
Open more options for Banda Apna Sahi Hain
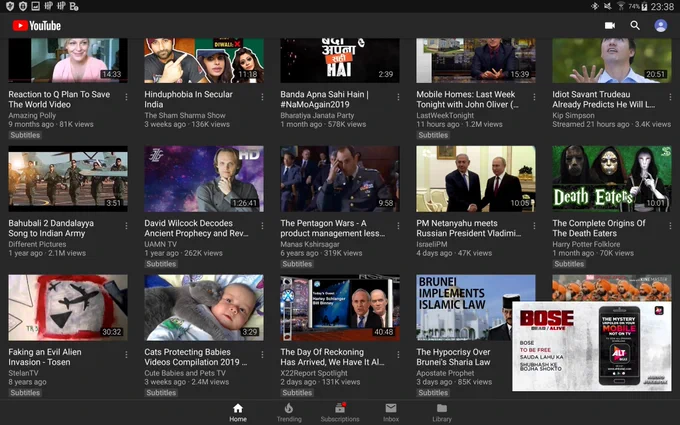click(x=398, y=97)
